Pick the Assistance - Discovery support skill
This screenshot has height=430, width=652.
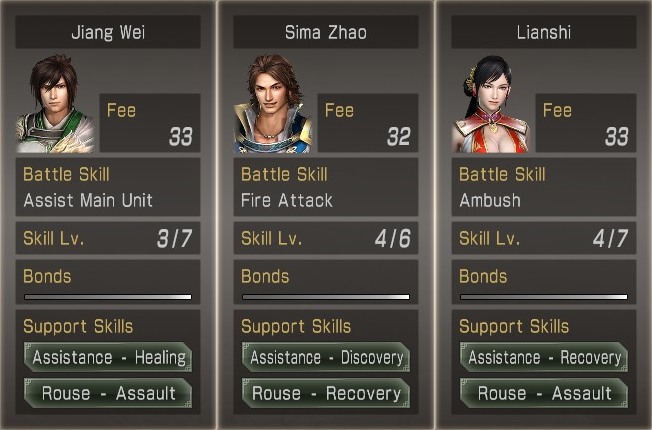click(x=326, y=357)
